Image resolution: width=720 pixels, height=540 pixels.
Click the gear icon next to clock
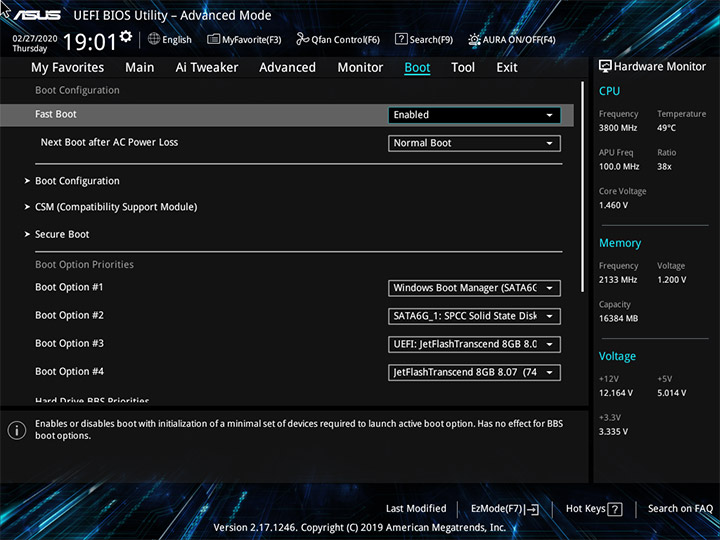(126, 36)
